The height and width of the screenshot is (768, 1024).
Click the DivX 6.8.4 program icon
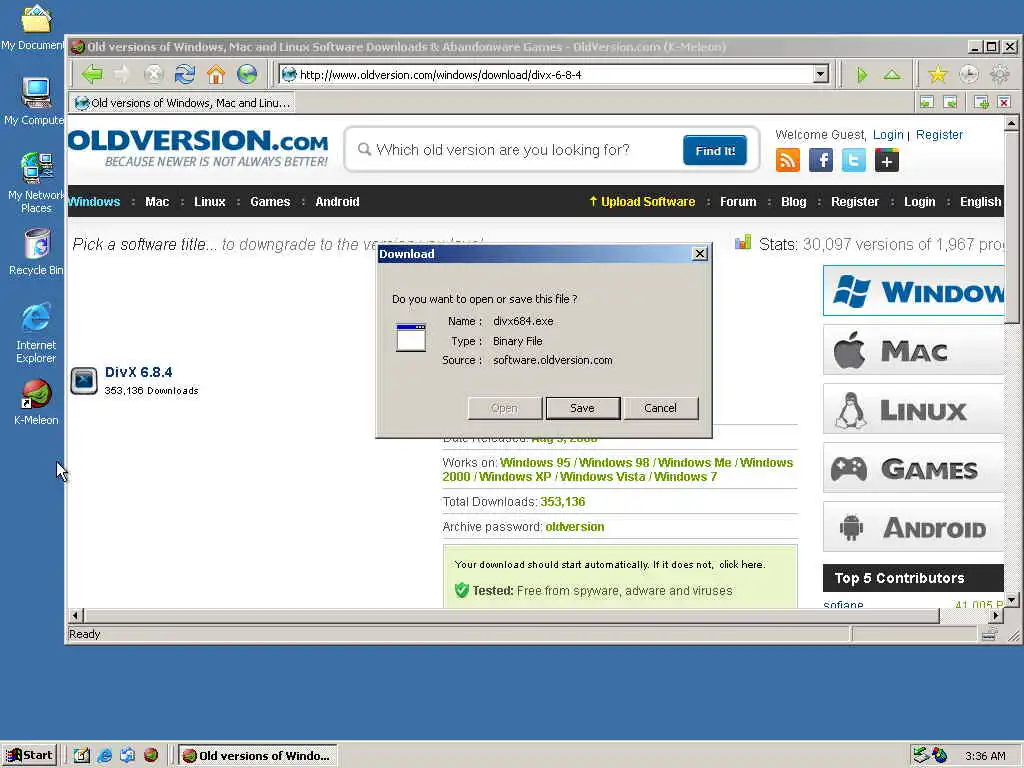click(84, 381)
